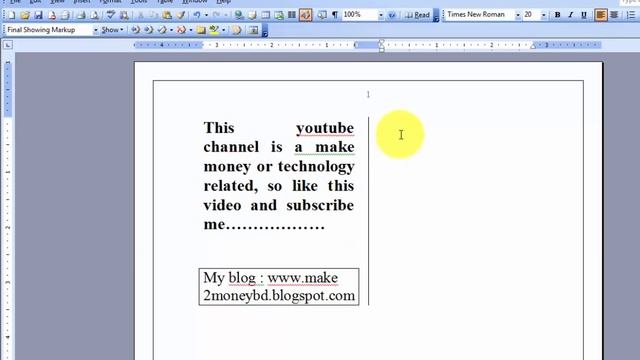Toggle Underline formatting
640x360 pixels.
584,15
